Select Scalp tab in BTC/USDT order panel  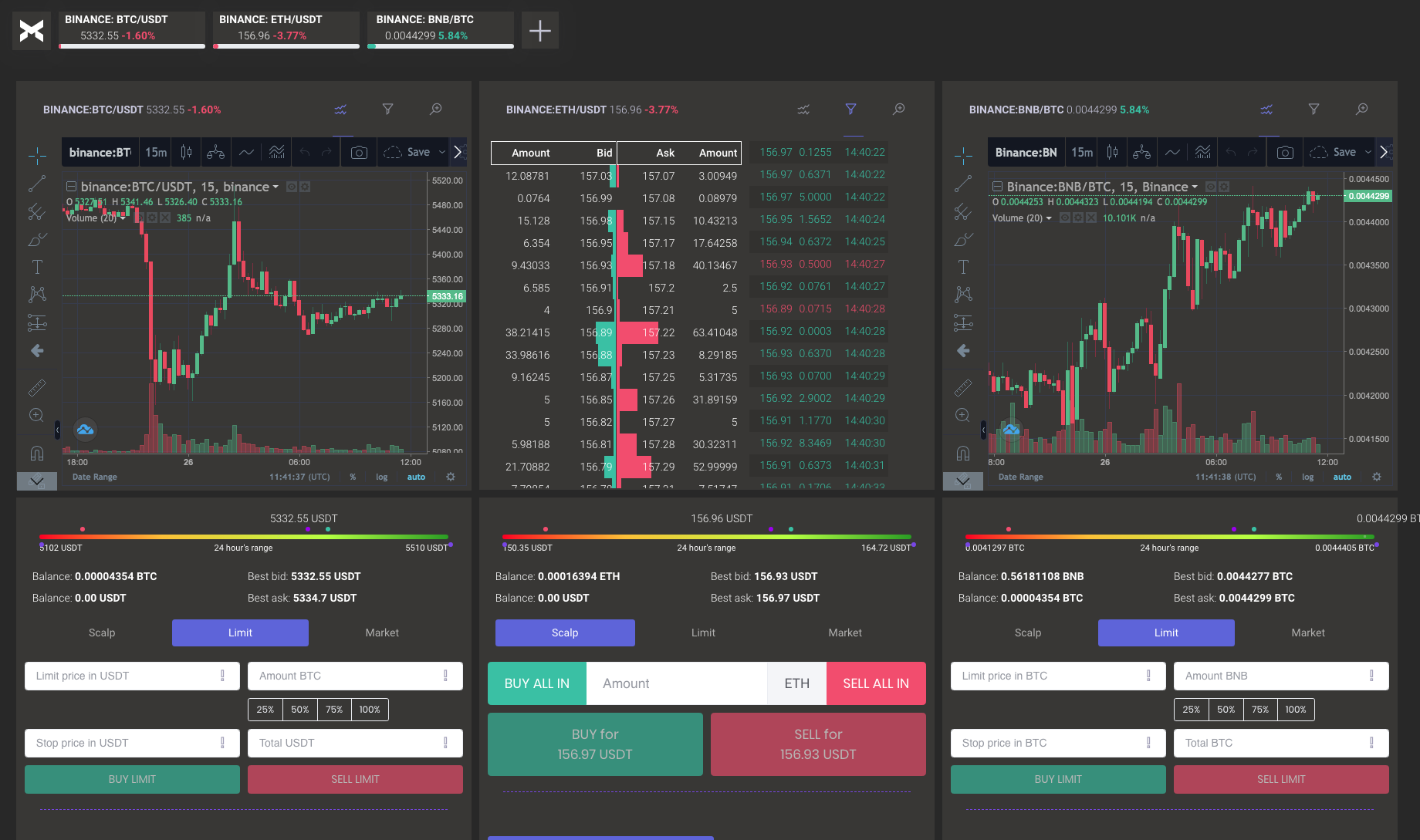(x=102, y=633)
